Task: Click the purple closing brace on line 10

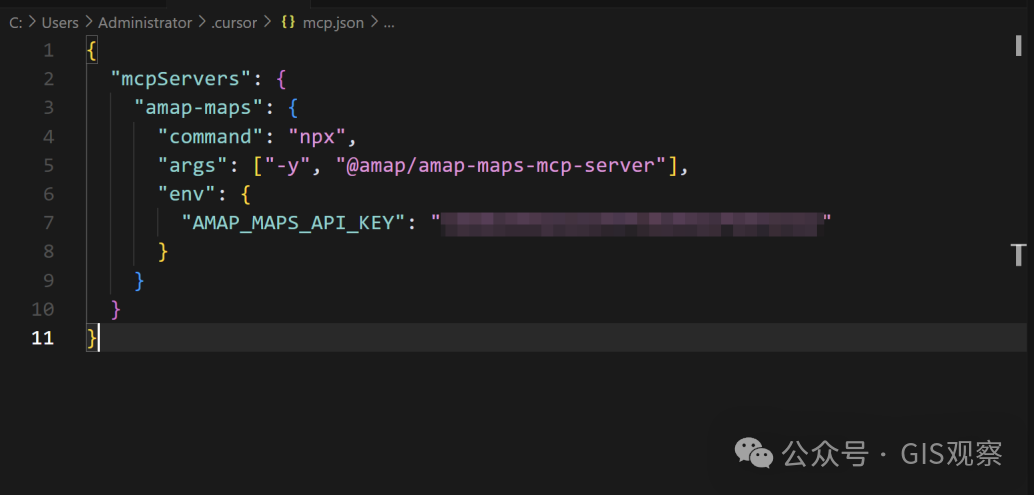Action: pyautogui.click(x=116, y=309)
